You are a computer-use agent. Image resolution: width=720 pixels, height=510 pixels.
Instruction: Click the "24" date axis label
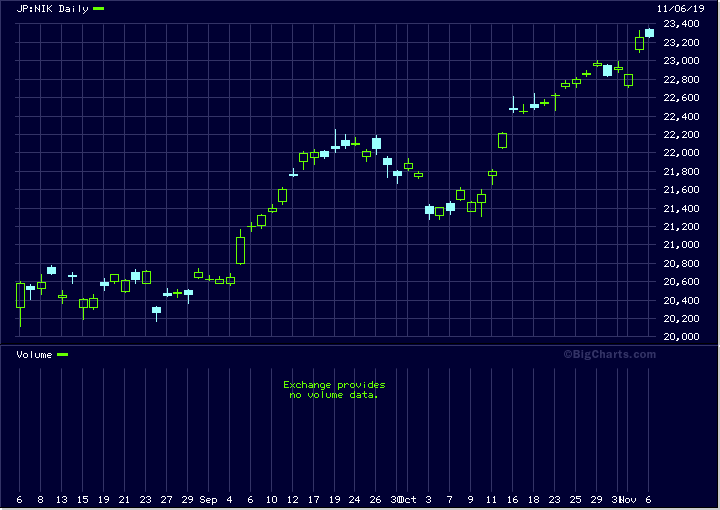(354, 499)
